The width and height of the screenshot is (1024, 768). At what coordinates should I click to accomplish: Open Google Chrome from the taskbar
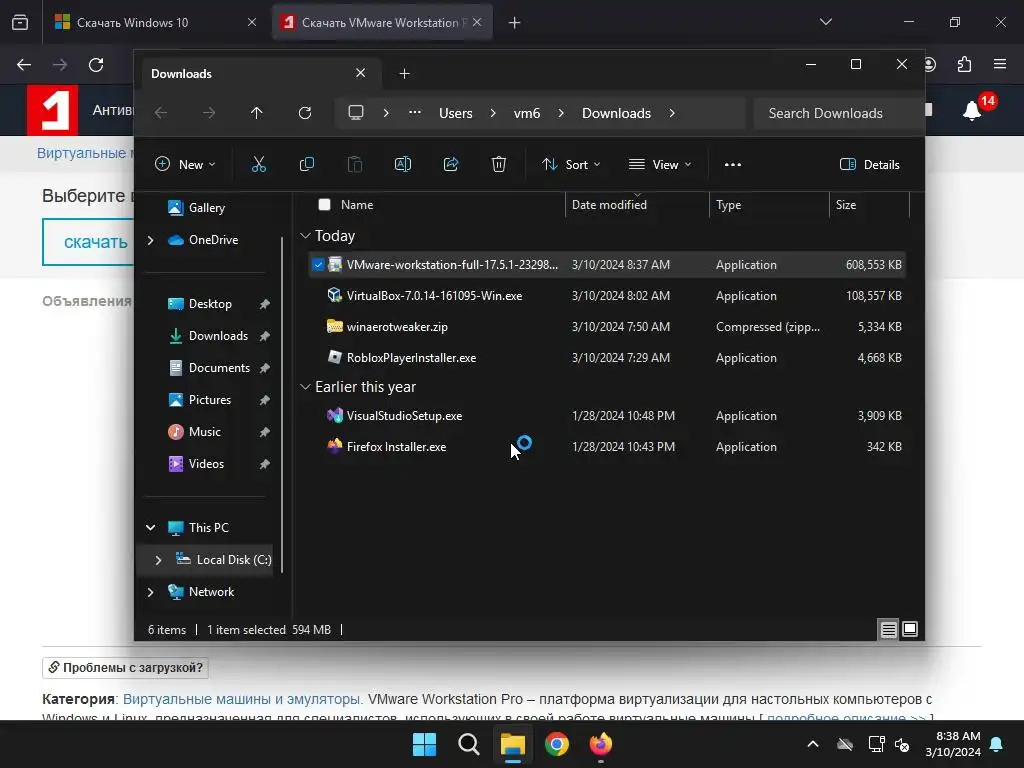(557, 744)
